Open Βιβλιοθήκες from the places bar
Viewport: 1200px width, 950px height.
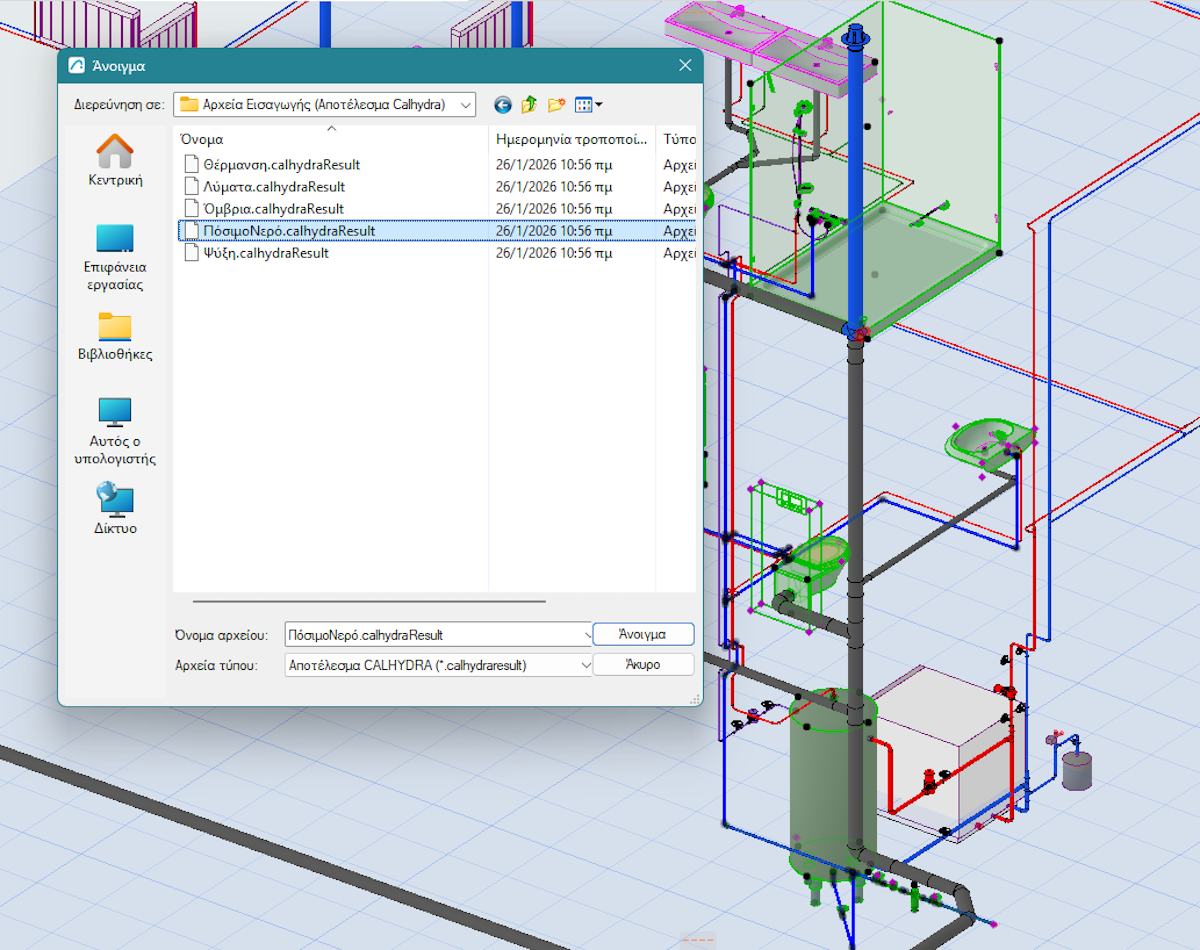point(115,337)
